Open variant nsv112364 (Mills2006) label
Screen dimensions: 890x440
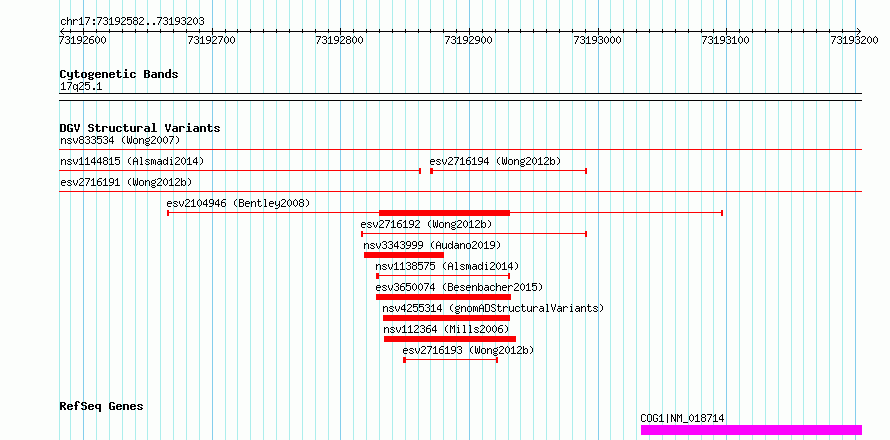[x=446, y=329]
